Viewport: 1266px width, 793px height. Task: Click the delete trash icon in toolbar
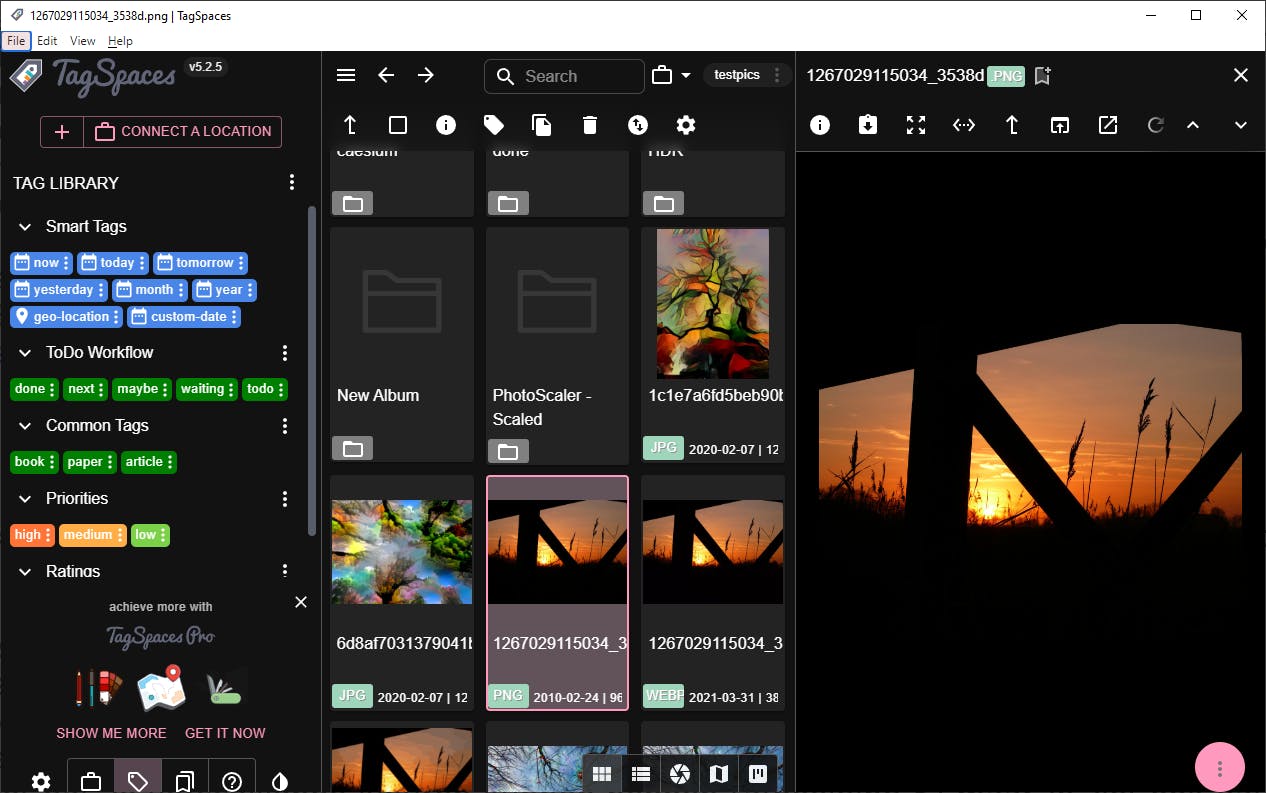click(590, 125)
